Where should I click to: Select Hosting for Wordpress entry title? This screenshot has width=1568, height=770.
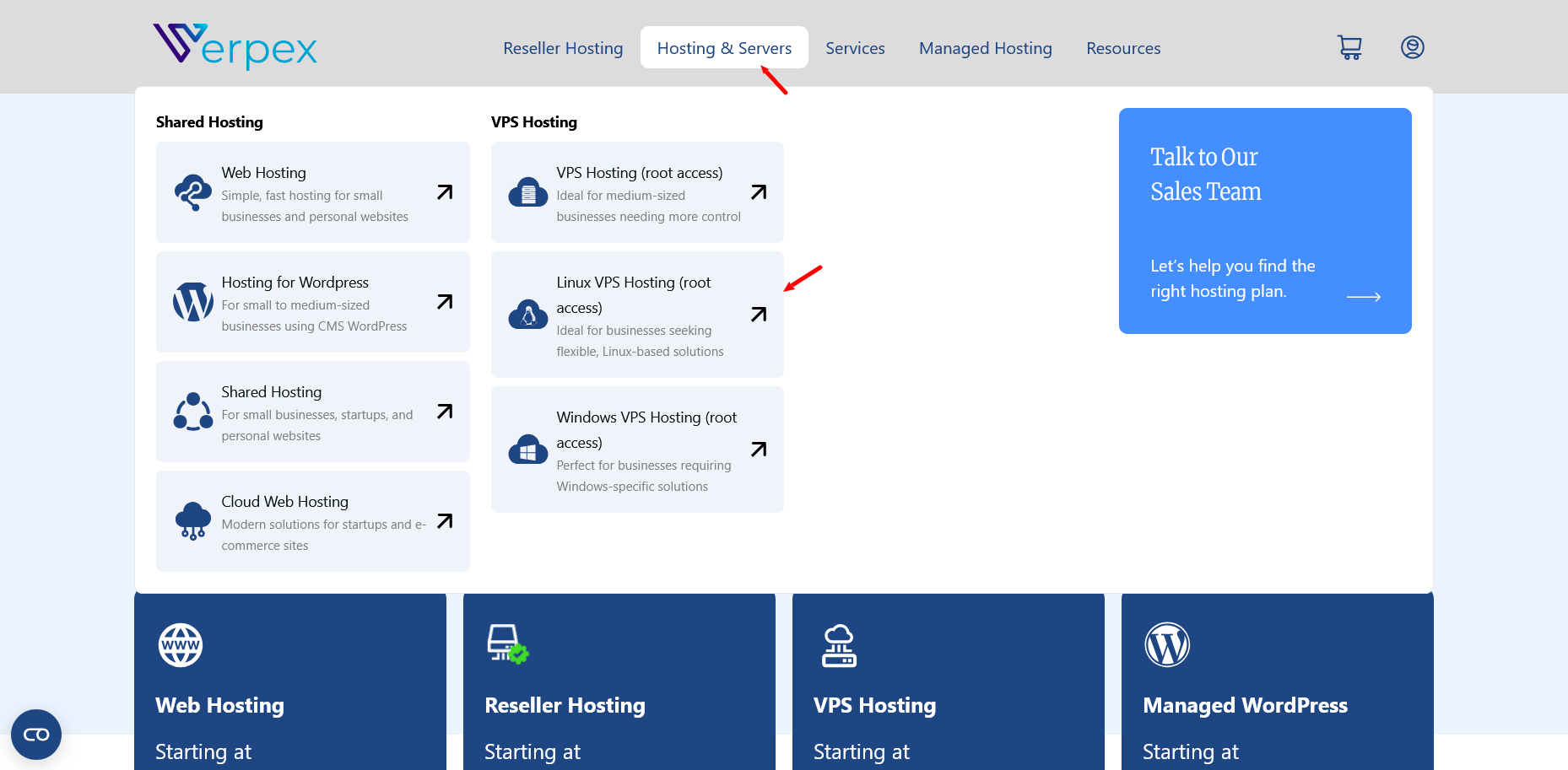(295, 283)
